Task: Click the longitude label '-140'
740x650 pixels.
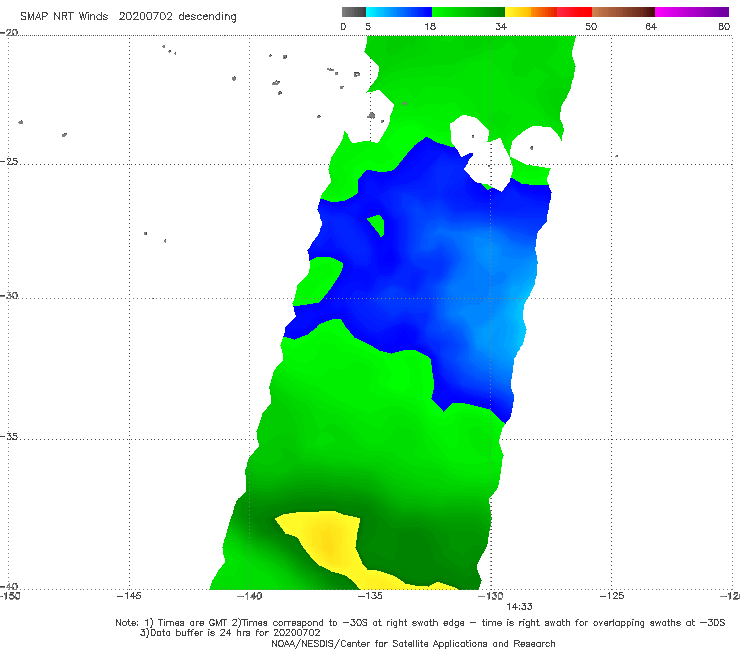Action: pos(249,596)
